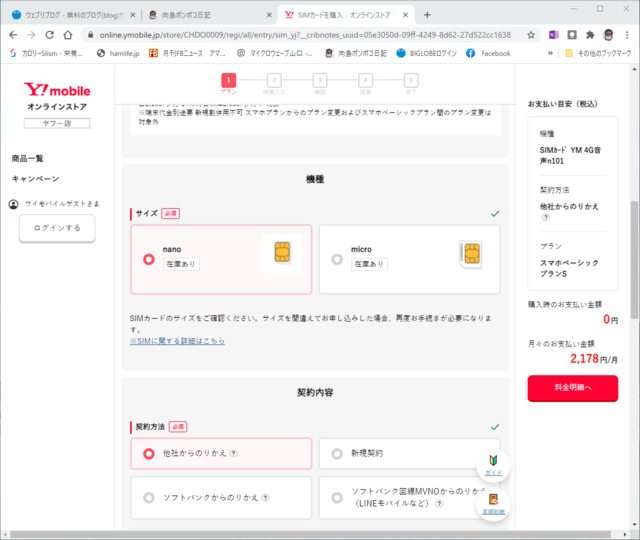Viewport: 640px width, 540px height.
Task: Click the site info lock icon
Action: click(91, 35)
